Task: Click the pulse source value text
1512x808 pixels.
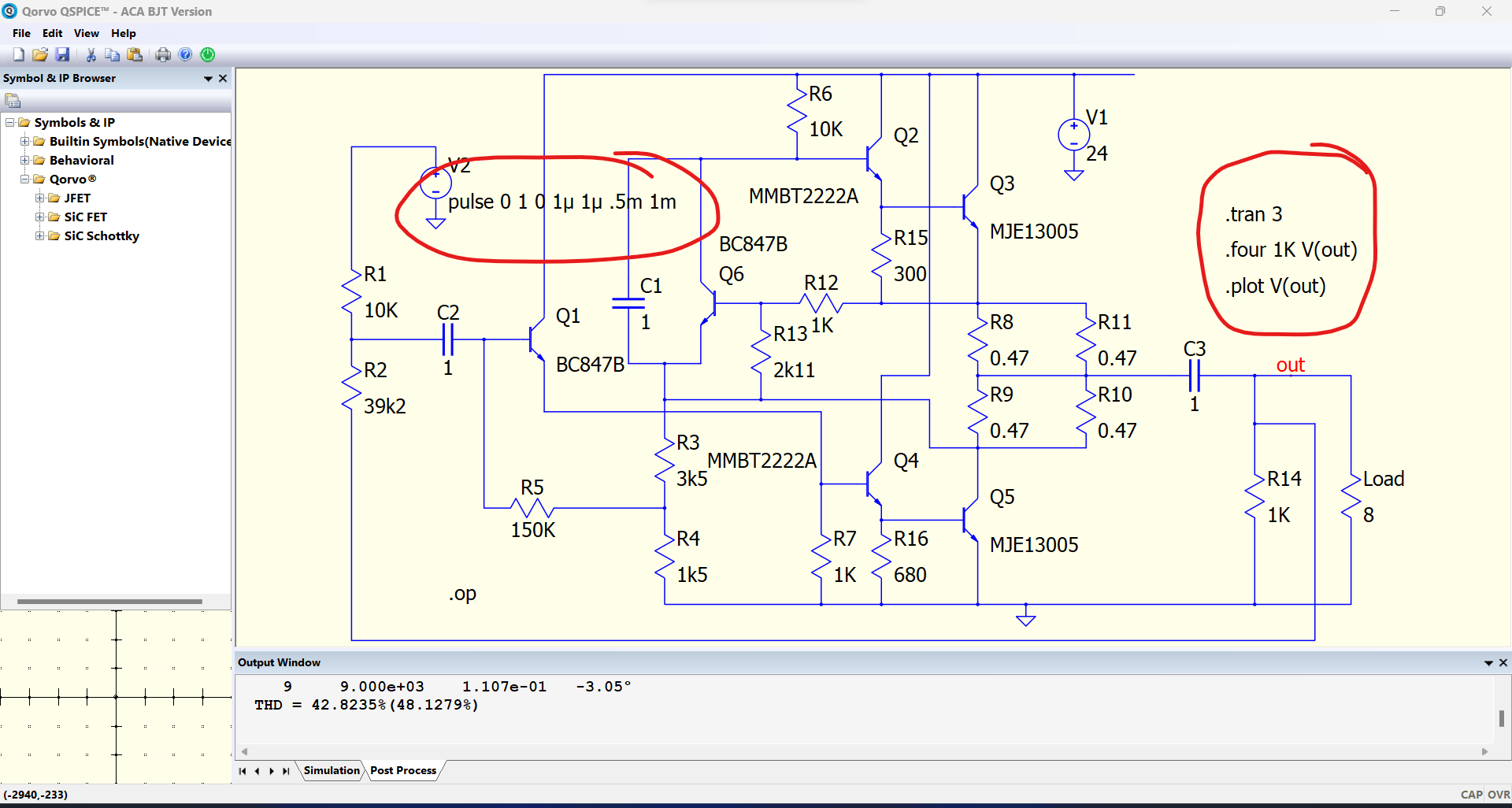Action: click(562, 202)
